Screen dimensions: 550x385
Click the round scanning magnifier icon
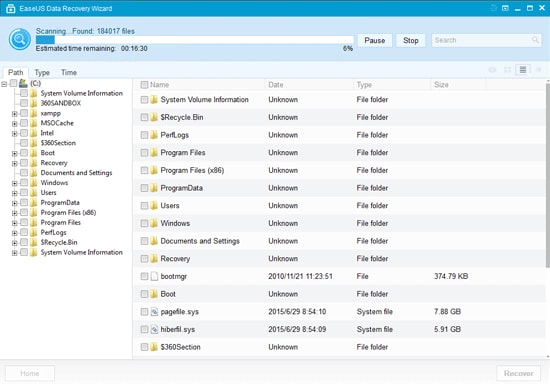click(x=20, y=39)
